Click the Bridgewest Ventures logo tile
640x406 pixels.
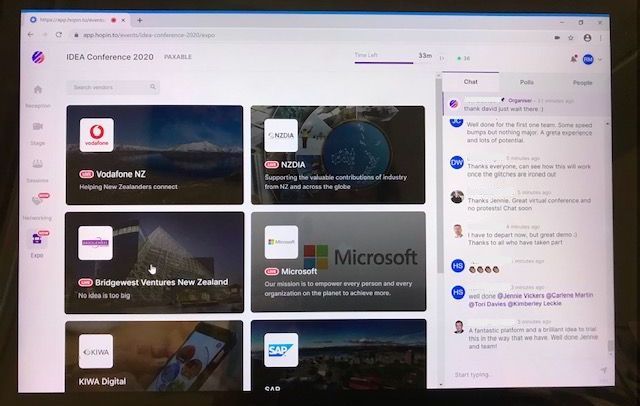tap(95, 243)
